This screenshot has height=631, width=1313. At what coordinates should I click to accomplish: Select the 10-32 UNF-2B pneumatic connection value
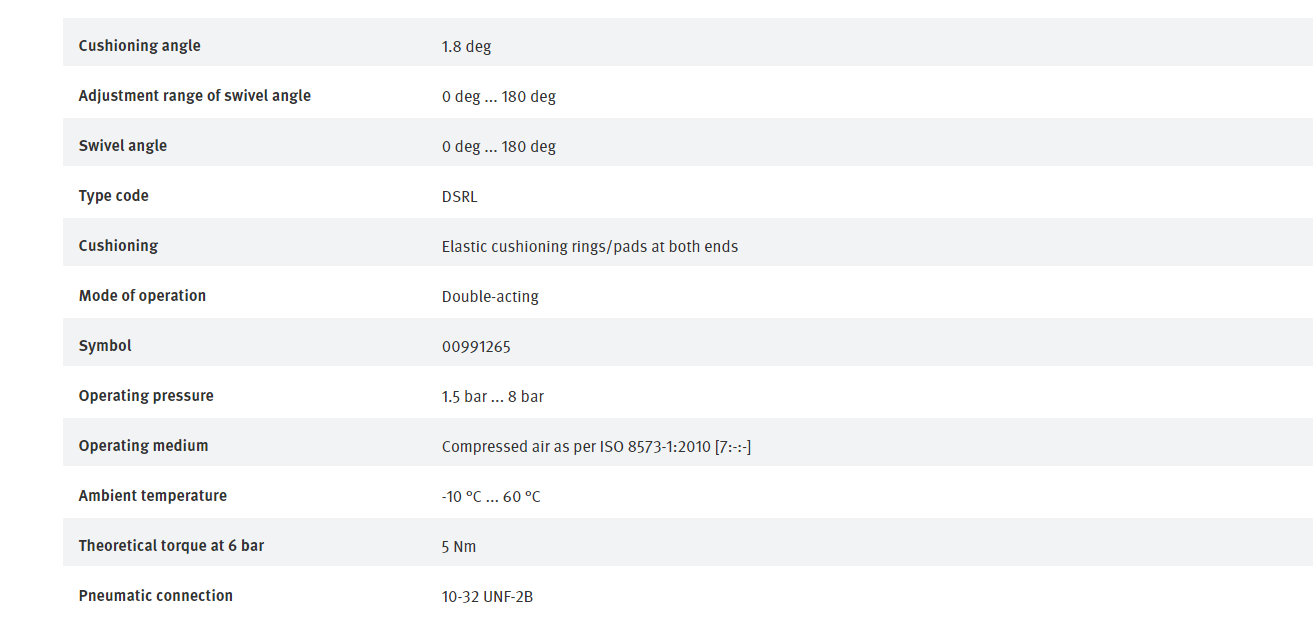(487, 596)
